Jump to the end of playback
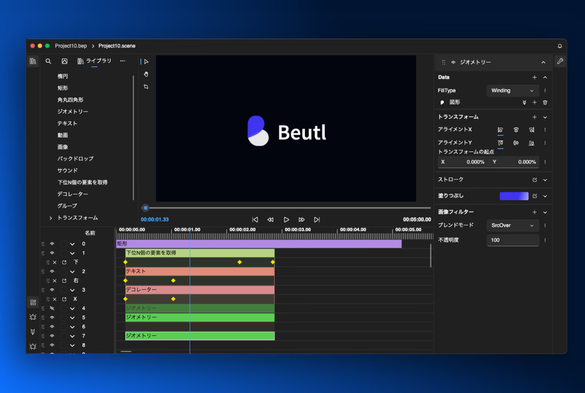 pyautogui.click(x=317, y=219)
